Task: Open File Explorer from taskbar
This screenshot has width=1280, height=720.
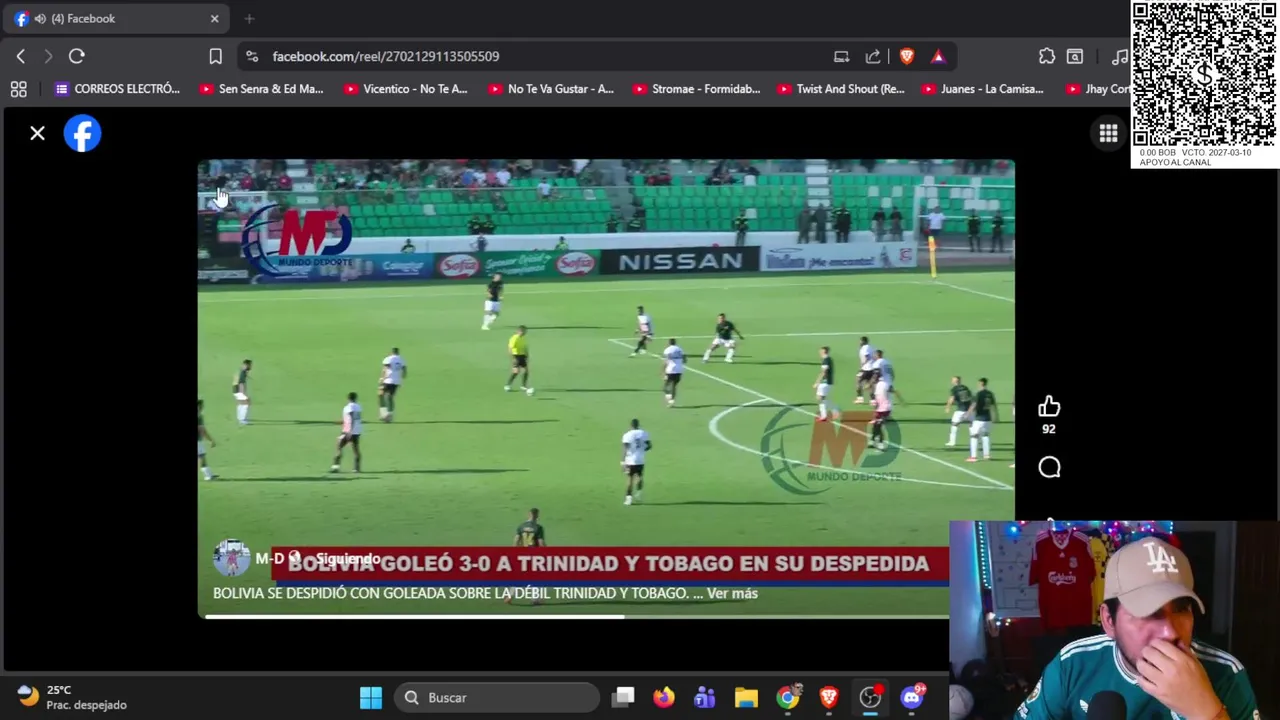Action: coord(746,697)
